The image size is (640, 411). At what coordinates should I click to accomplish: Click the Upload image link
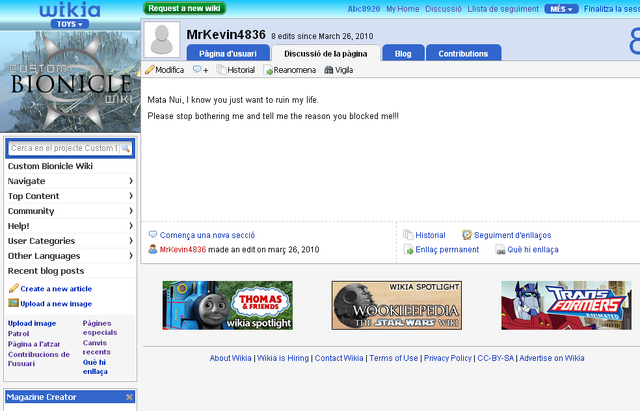click(x=32, y=323)
